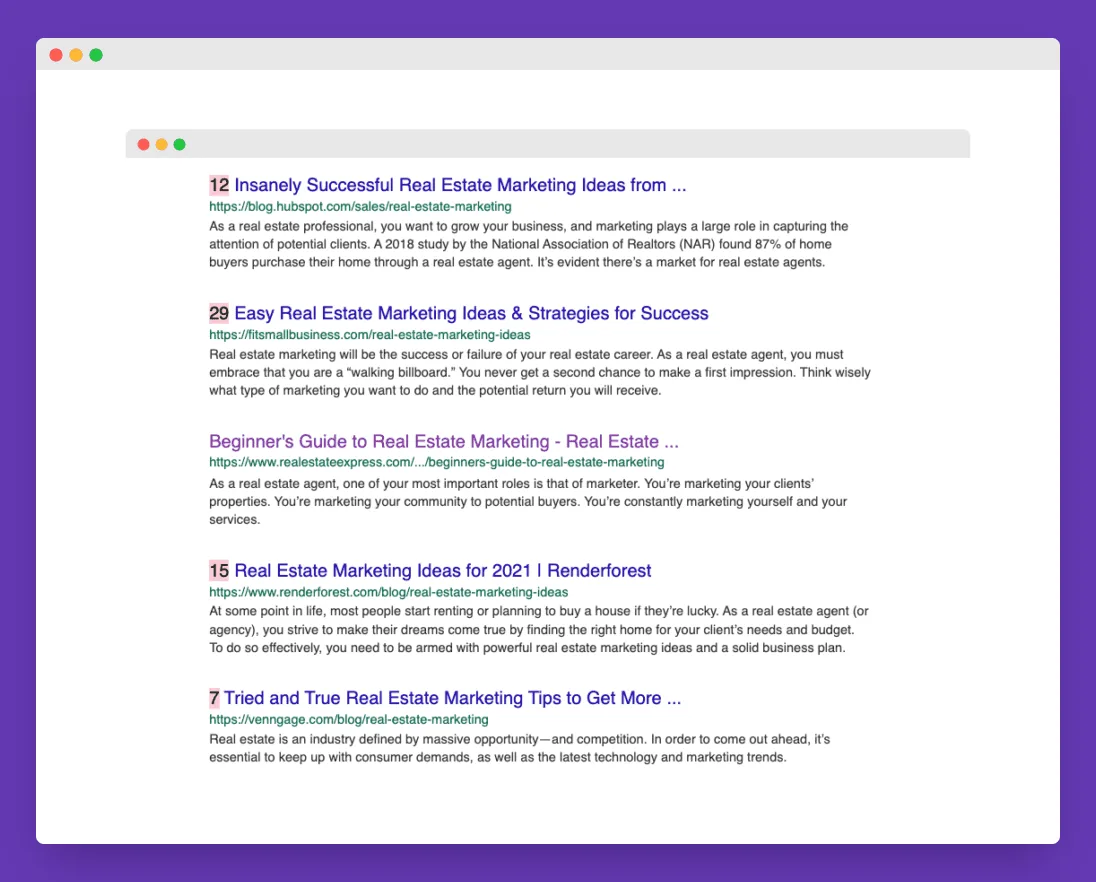Click the yellow circle on the outer window bar
1096x882 pixels.
(76, 55)
